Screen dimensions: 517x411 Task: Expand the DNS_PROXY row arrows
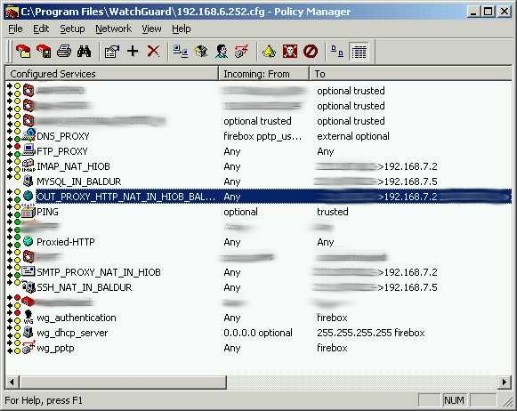(10, 135)
